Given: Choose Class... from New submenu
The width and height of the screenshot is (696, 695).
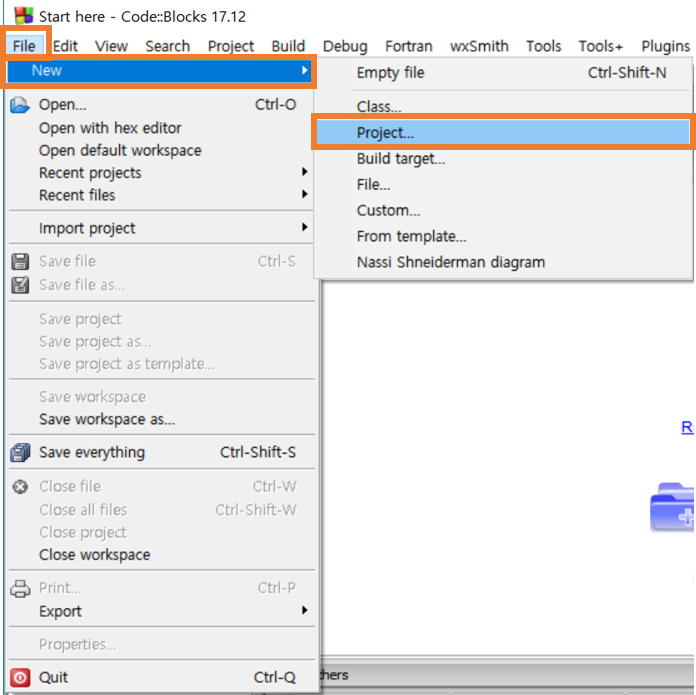Looking at the screenshot, I should [x=502, y=107].
